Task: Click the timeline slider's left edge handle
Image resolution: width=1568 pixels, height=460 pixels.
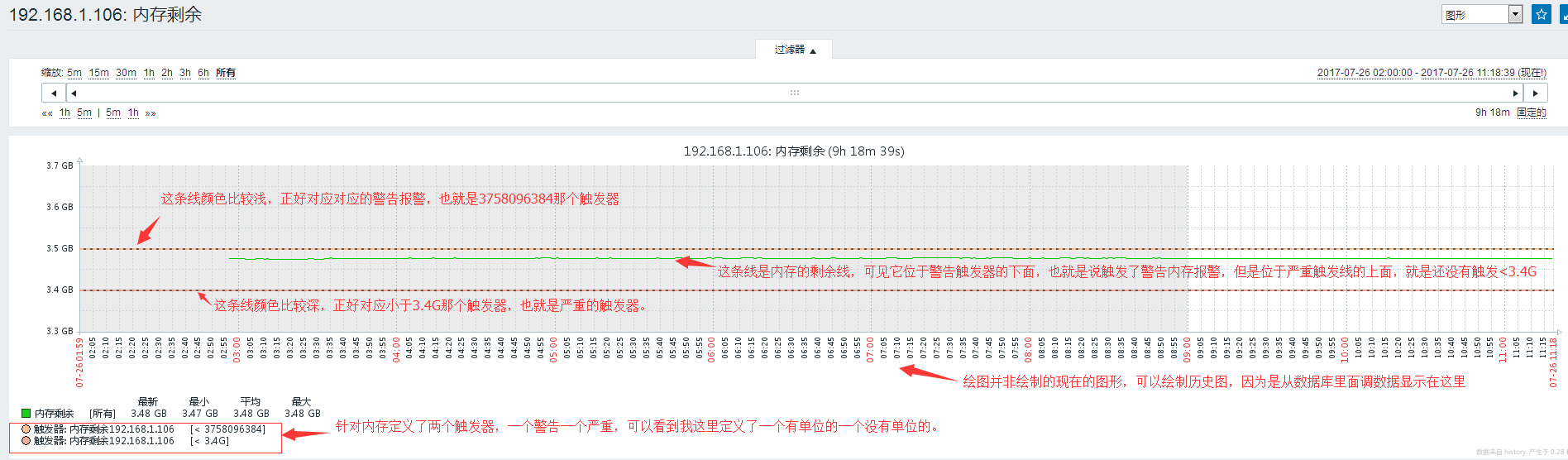Action: coord(74,93)
